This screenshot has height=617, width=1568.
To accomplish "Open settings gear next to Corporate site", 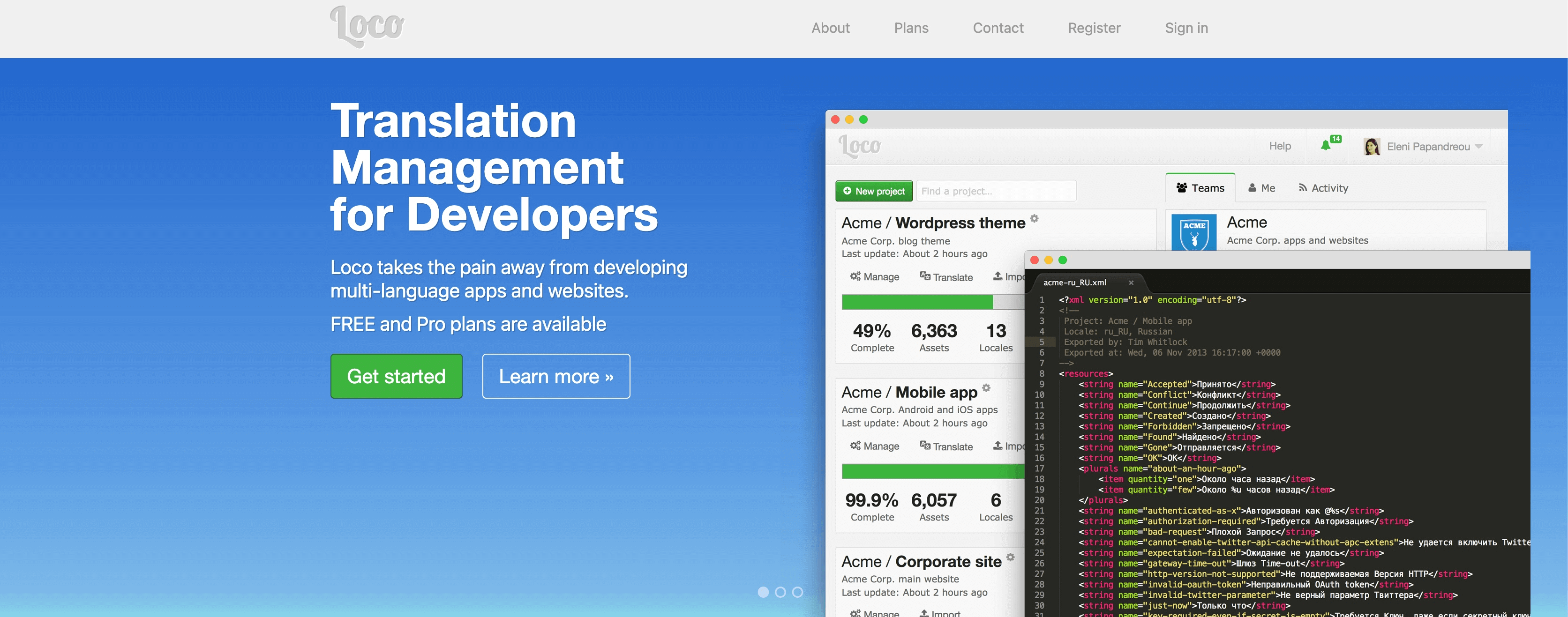I will pyautogui.click(x=1011, y=557).
